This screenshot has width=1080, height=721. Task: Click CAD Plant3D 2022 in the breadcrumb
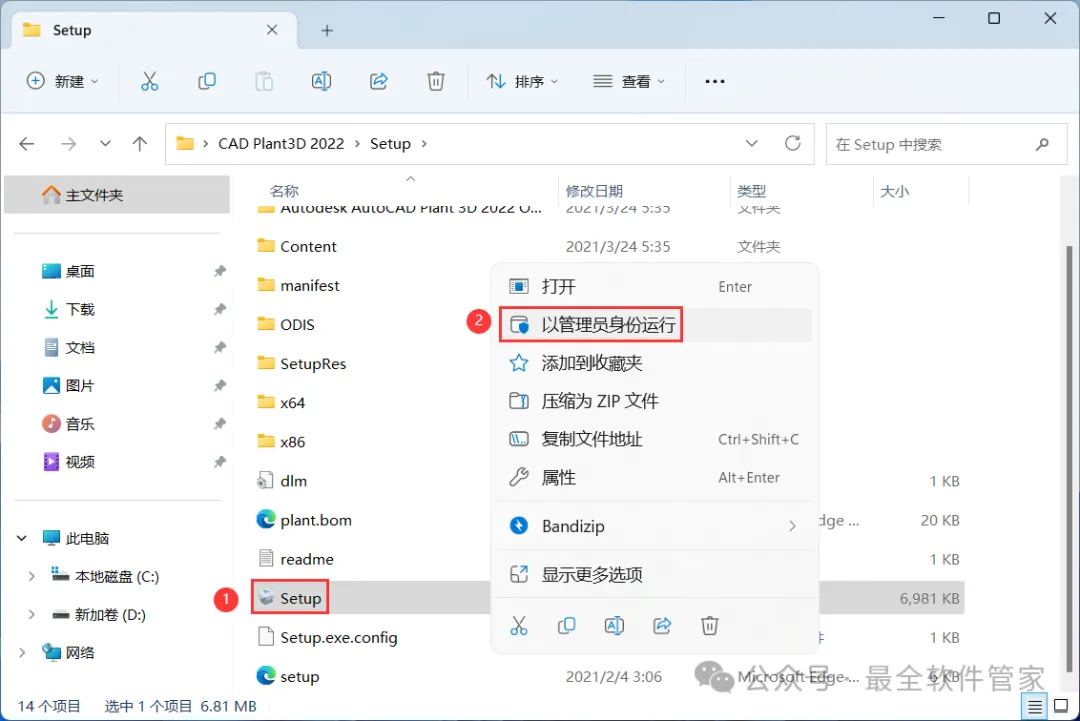(x=281, y=144)
